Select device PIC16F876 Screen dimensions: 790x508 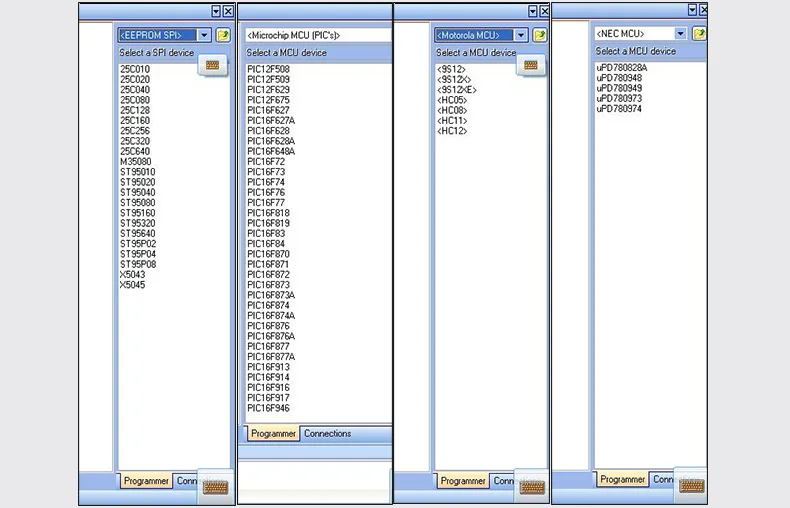coord(269,326)
